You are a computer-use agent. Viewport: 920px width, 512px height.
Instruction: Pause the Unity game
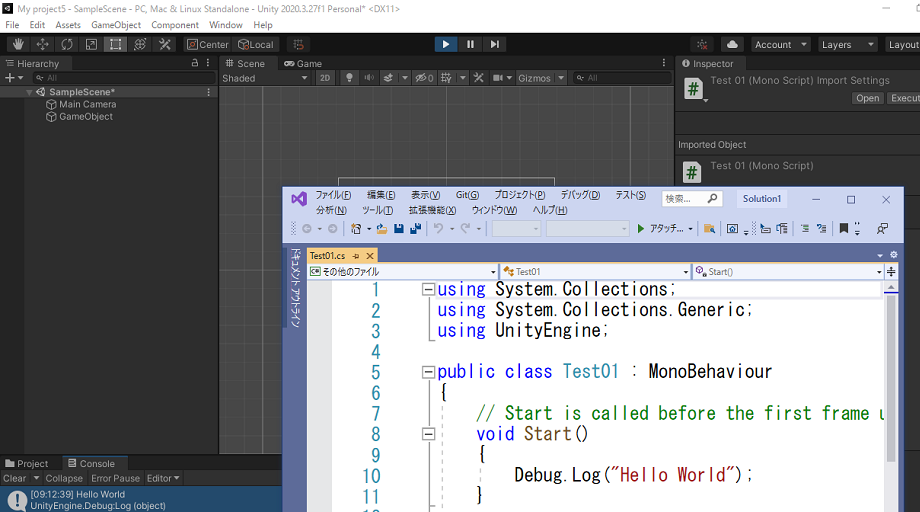coord(470,44)
